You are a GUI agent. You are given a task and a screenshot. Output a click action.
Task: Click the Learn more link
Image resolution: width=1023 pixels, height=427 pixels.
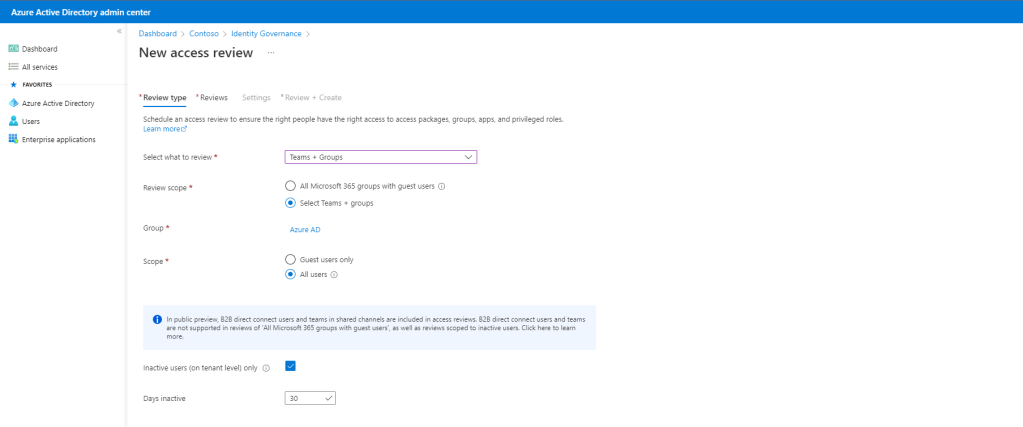pyautogui.click(x=165, y=129)
